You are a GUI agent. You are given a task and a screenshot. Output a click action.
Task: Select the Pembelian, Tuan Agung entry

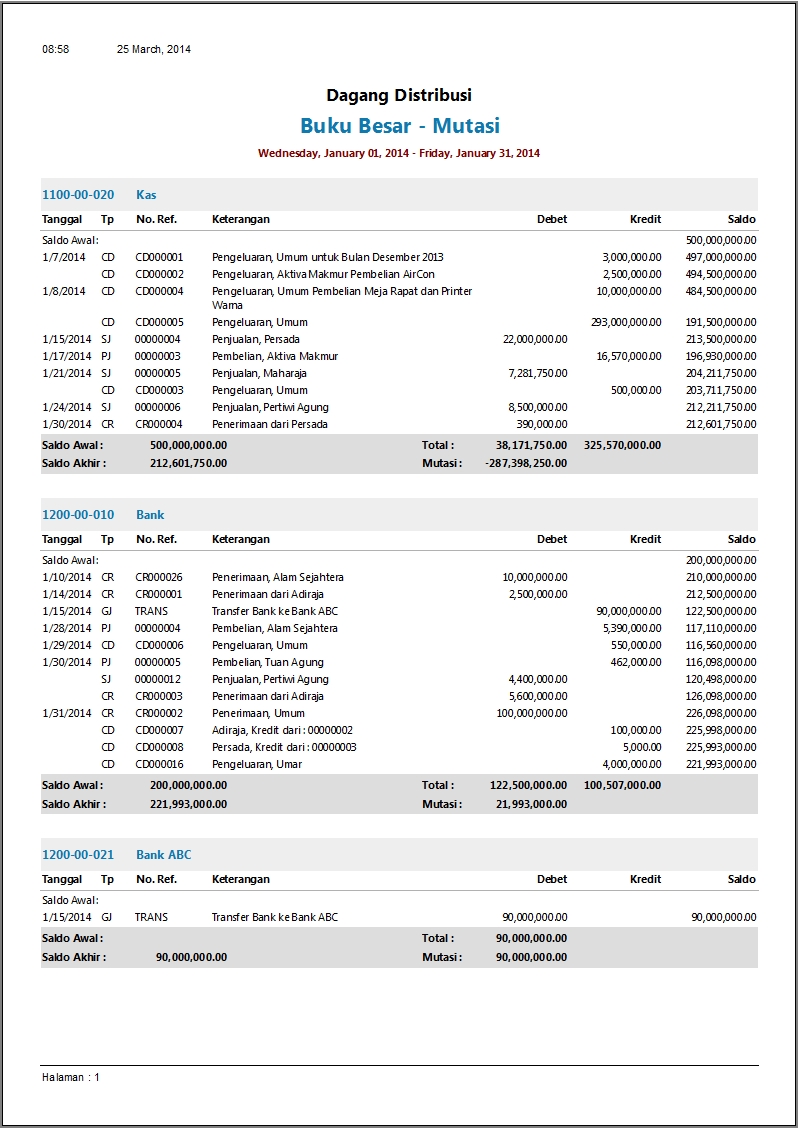point(267,662)
